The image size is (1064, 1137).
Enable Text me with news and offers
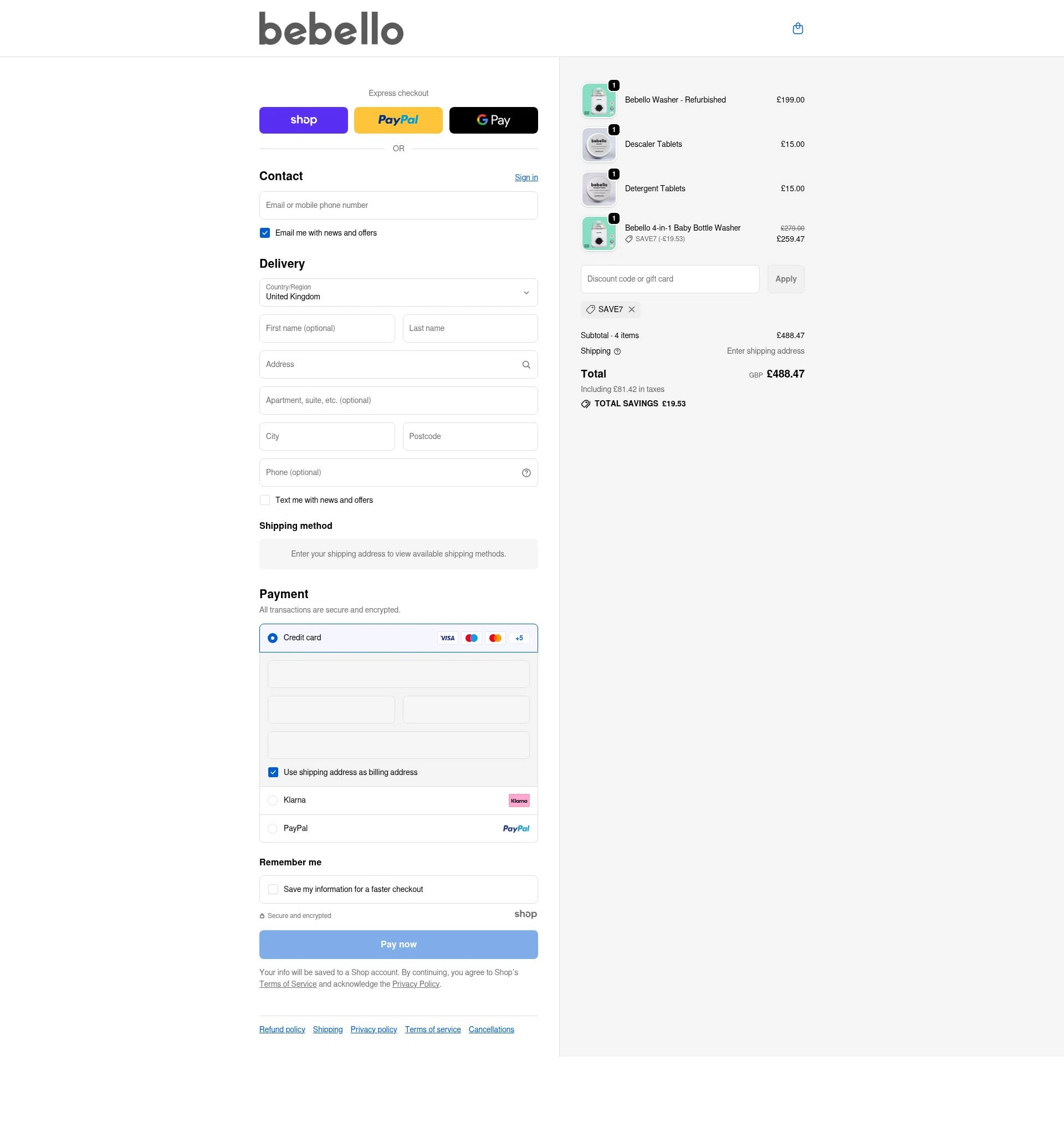pyautogui.click(x=264, y=500)
